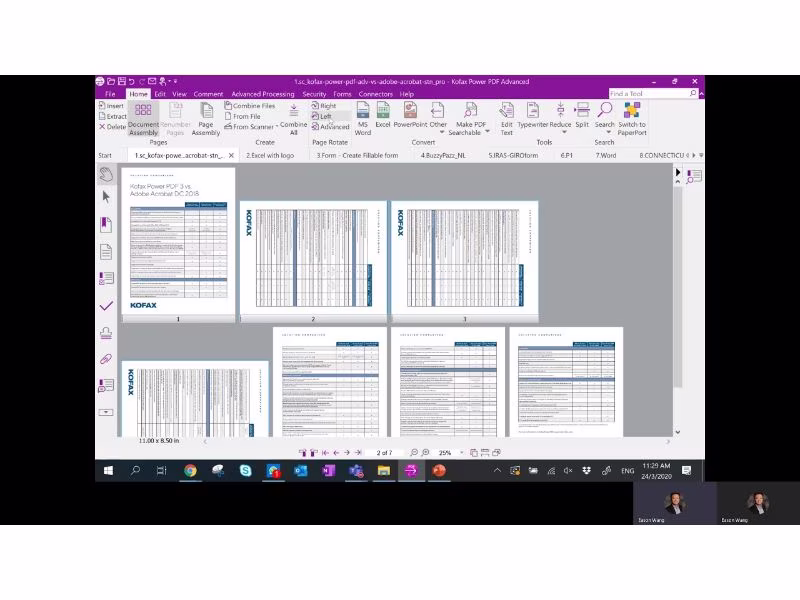Open the Forms ribbon tab

tap(342, 94)
